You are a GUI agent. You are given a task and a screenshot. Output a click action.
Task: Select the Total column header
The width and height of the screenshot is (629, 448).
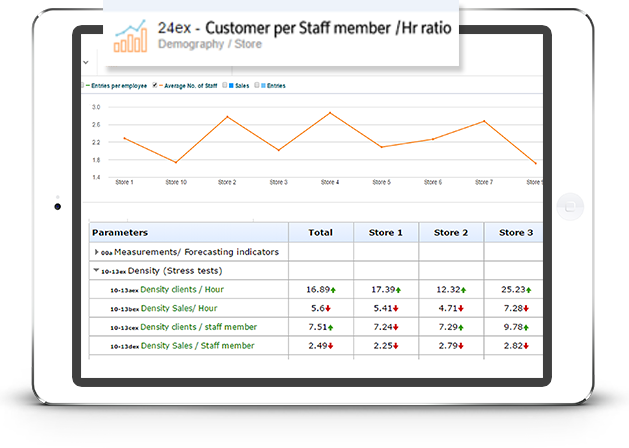pos(320,232)
